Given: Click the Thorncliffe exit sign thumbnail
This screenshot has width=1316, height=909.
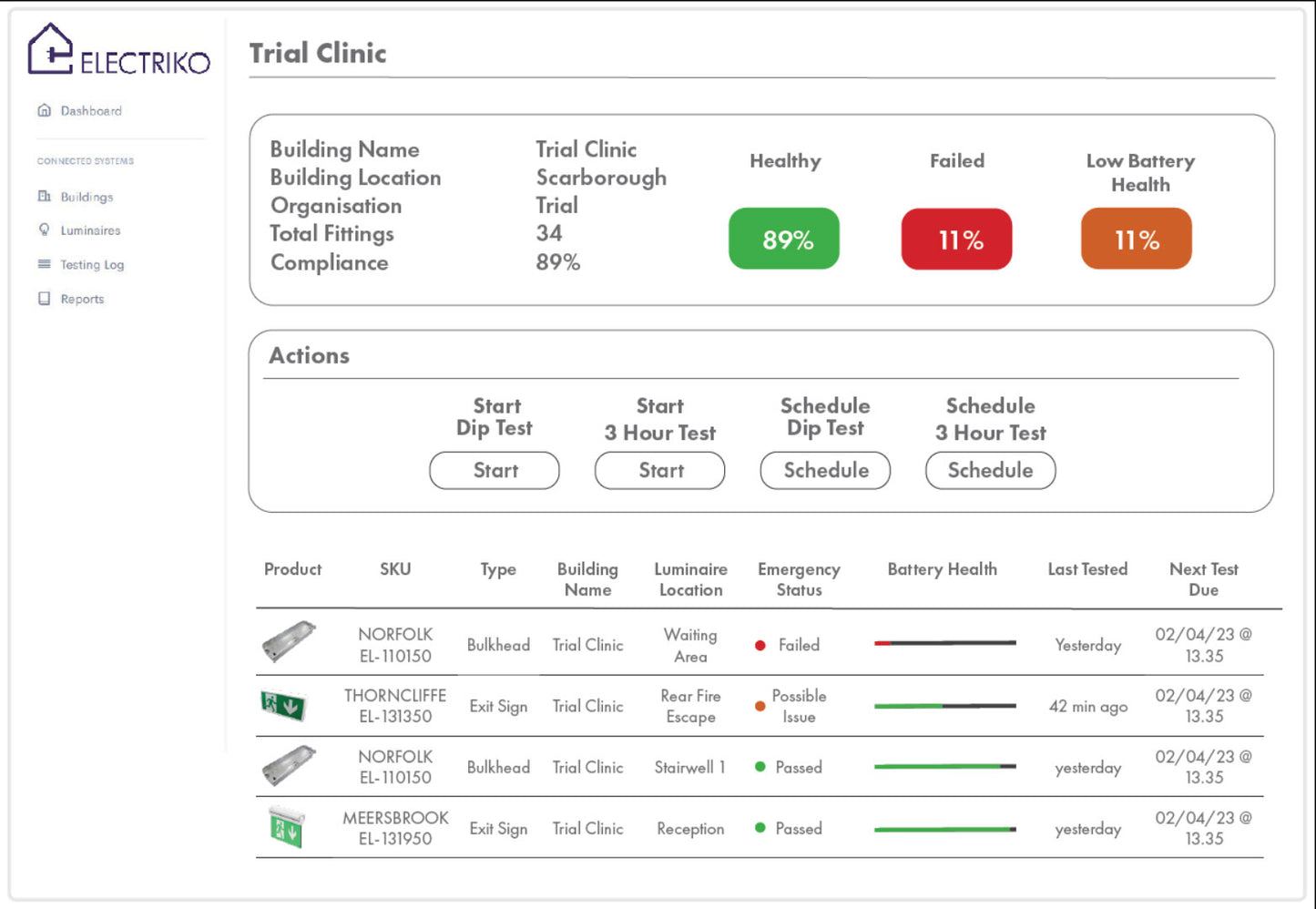Looking at the screenshot, I should click(285, 706).
